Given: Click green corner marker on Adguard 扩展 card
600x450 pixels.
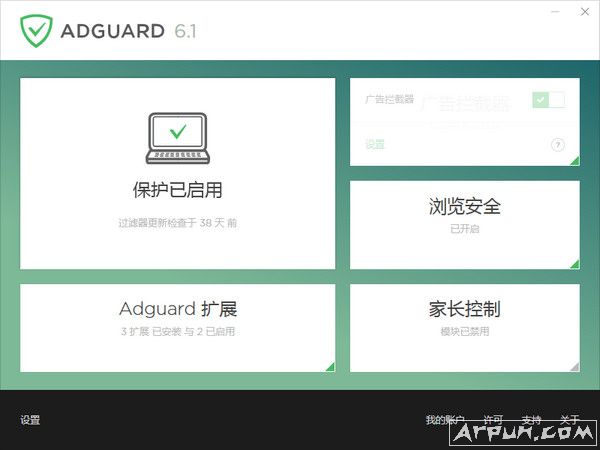Looking at the screenshot, I should [x=331, y=367].
